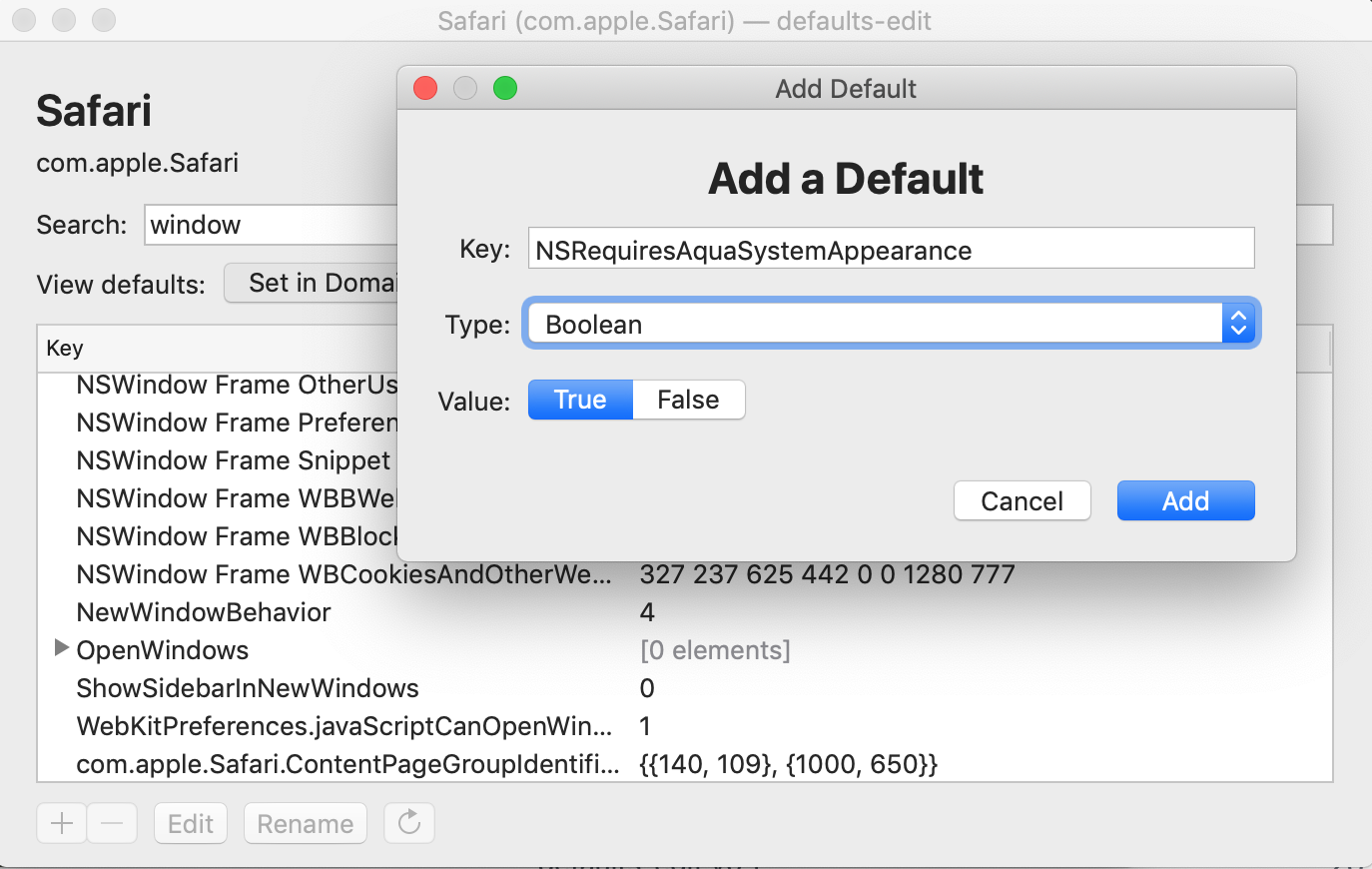
Task: Click the value 0 of ShowSidebarInNewWindows
Action: (647, 688)
